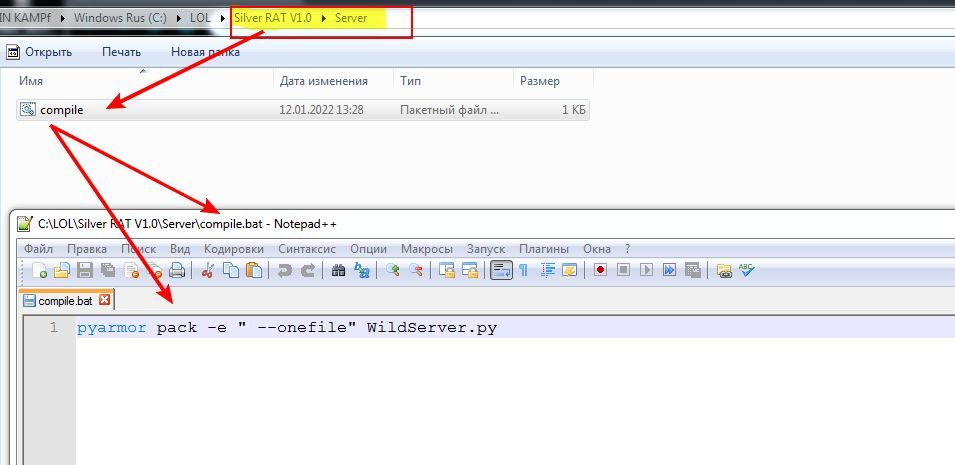Open the Окна menu
This screenshot has width=955, height=465.
click(596, 249)
